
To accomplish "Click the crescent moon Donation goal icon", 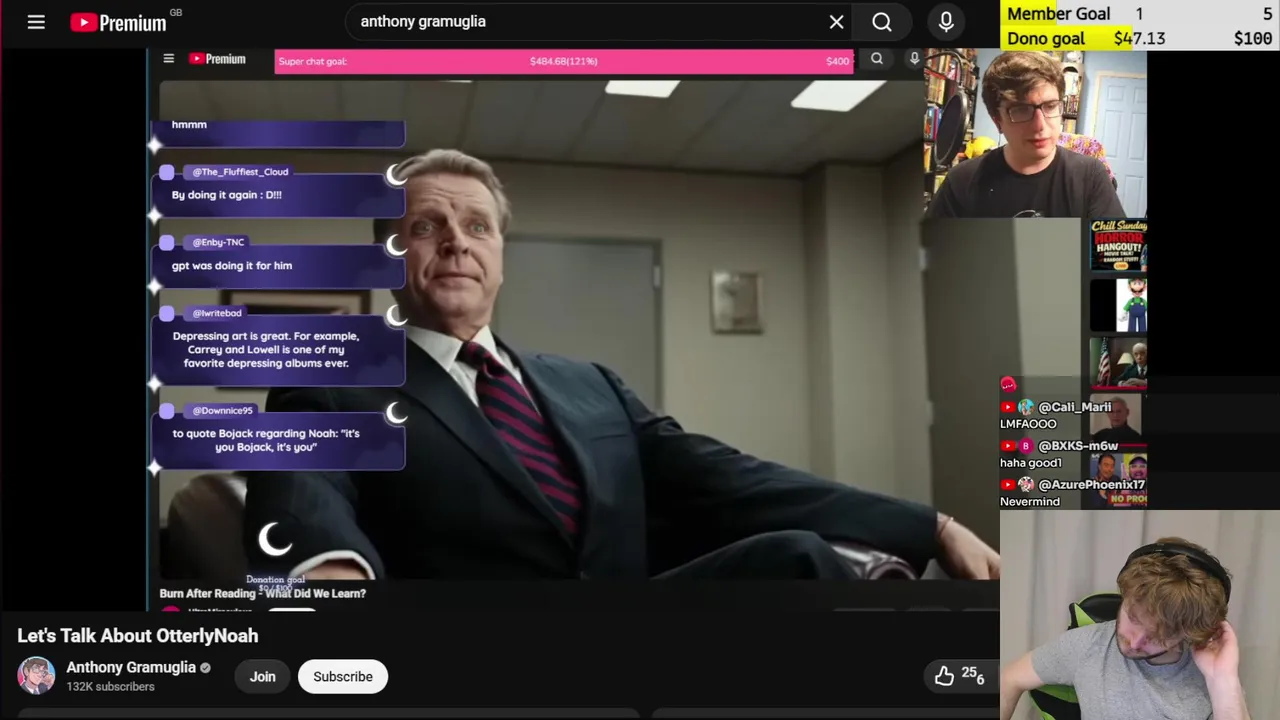I will pyautogui.click(x=275, y=541).
